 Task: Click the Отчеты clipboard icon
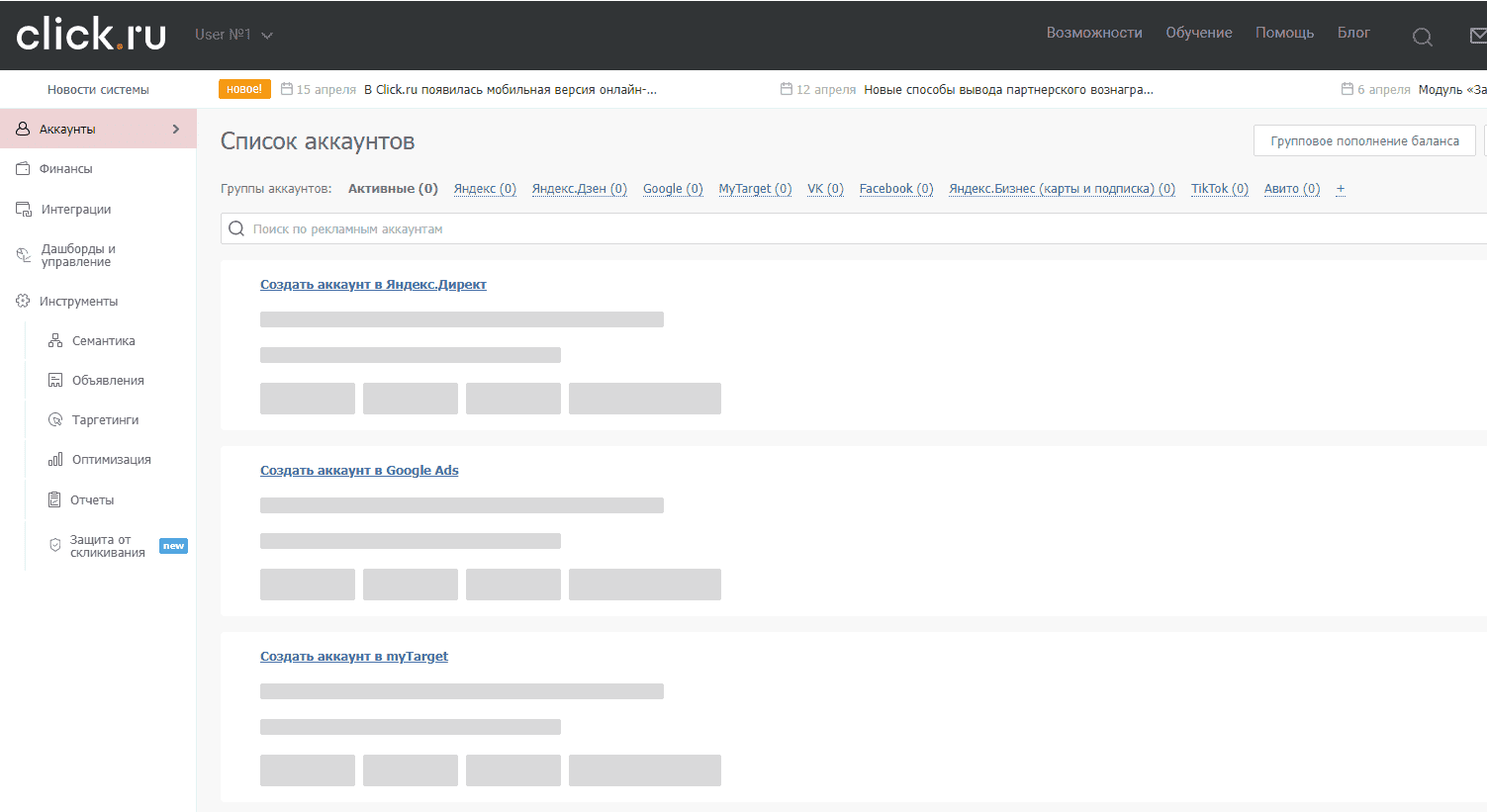(55, 499)
